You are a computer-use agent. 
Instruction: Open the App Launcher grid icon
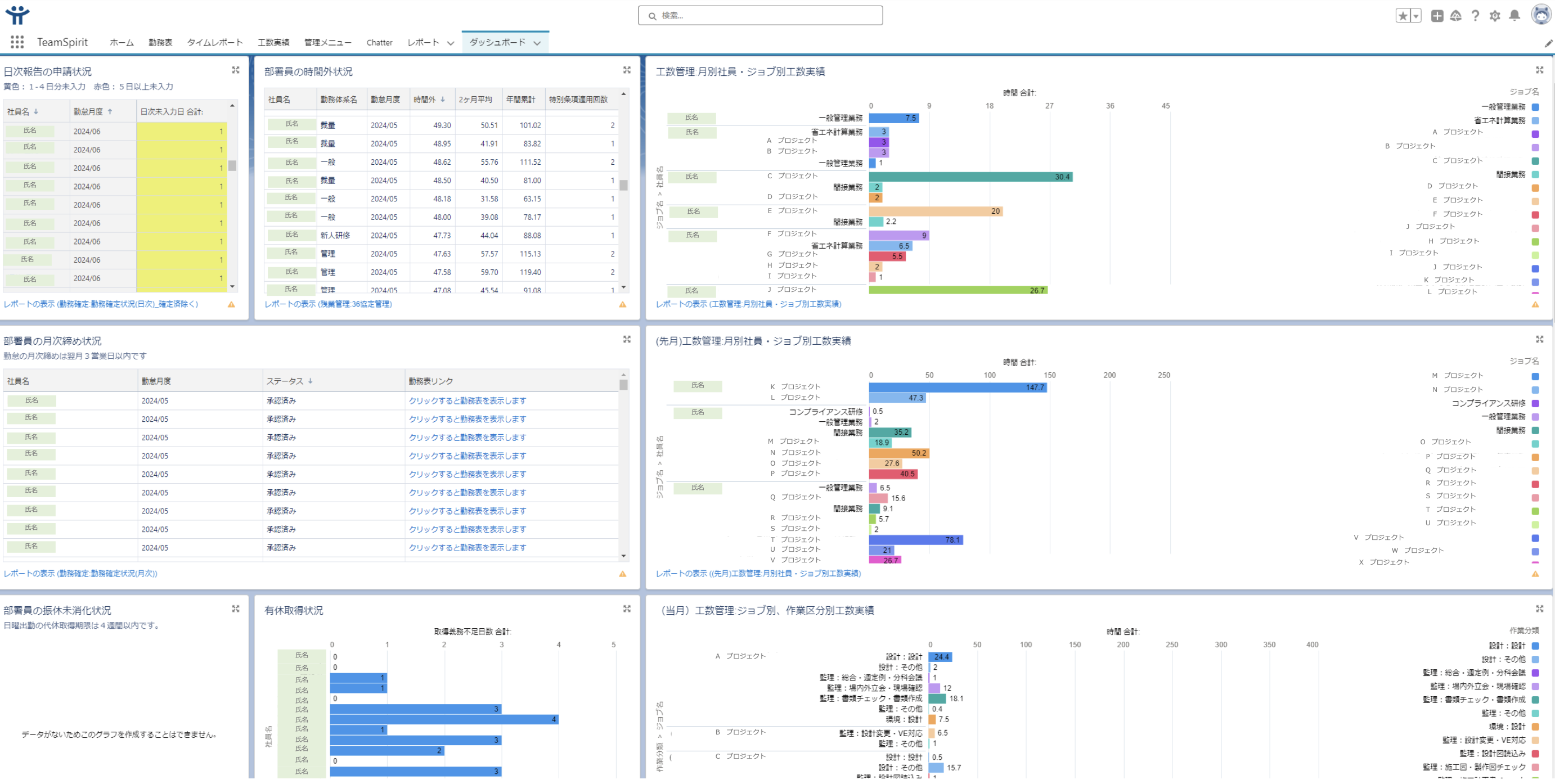click(17, 42)
